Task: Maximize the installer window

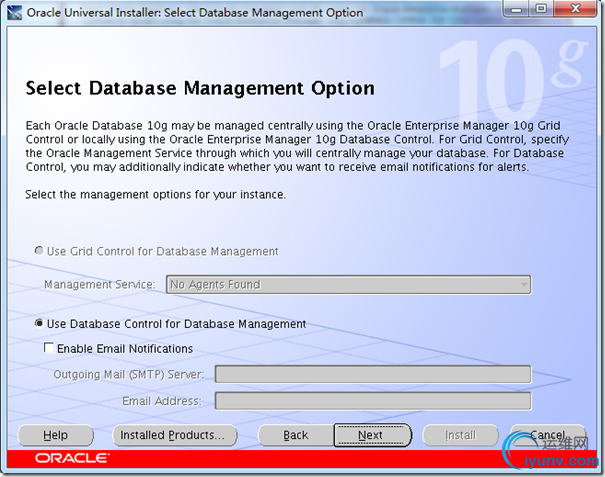Action: [x=541, y=9]
